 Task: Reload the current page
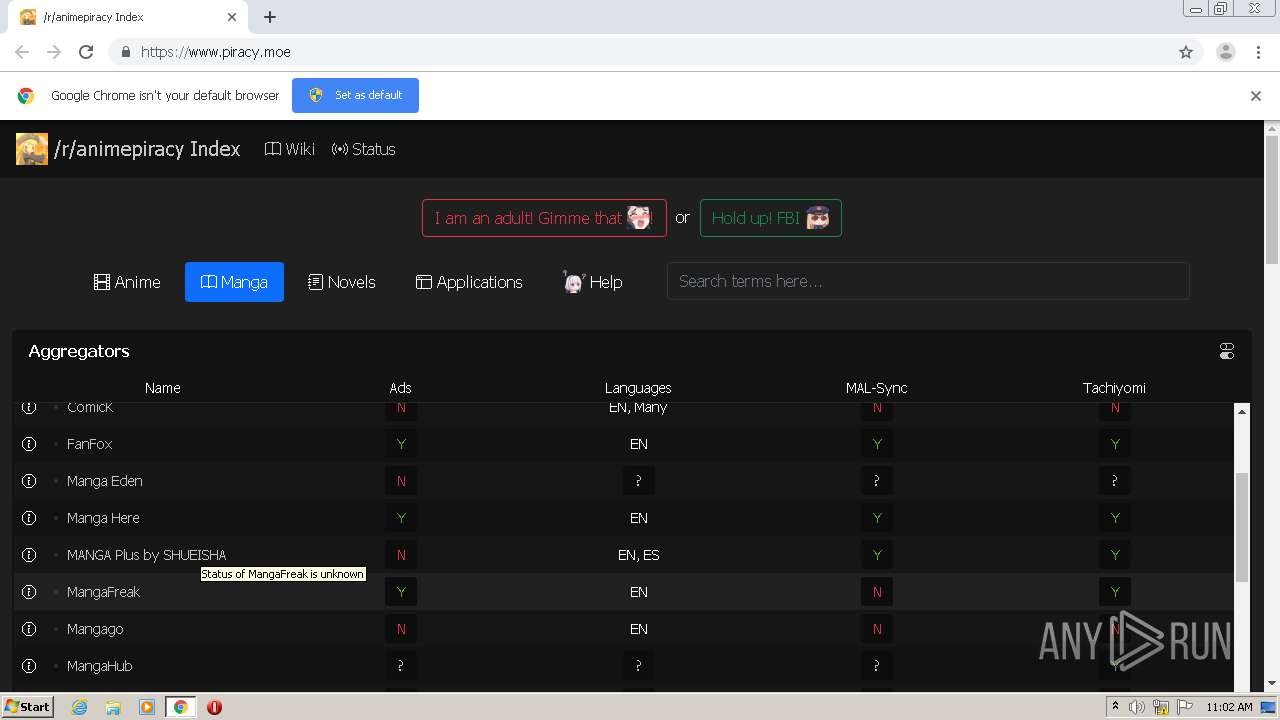tap(86, 52)
